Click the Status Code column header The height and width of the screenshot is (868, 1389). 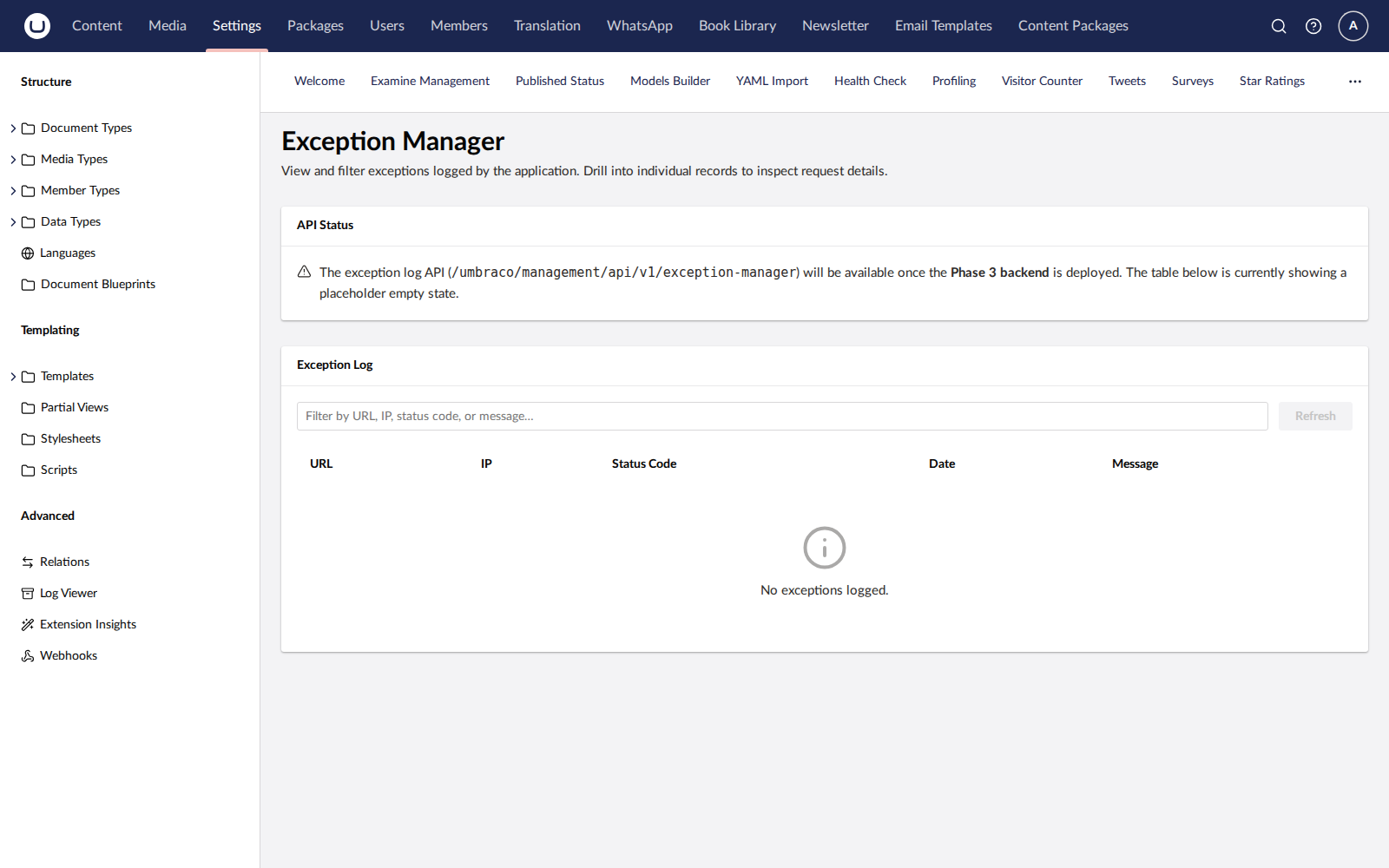(x=644, y=464)
